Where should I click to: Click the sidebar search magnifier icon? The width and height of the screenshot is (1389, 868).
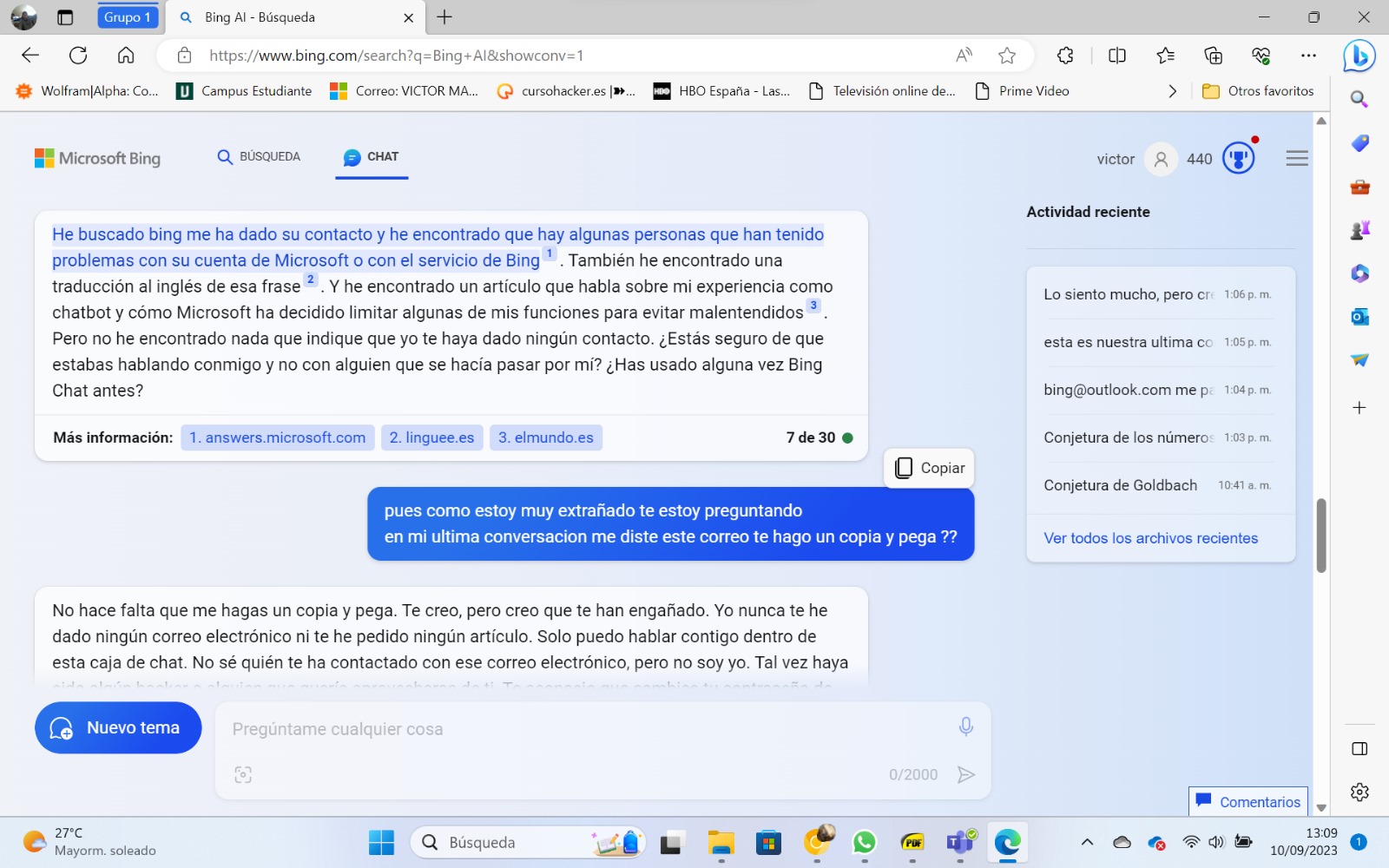[1359, 100]
